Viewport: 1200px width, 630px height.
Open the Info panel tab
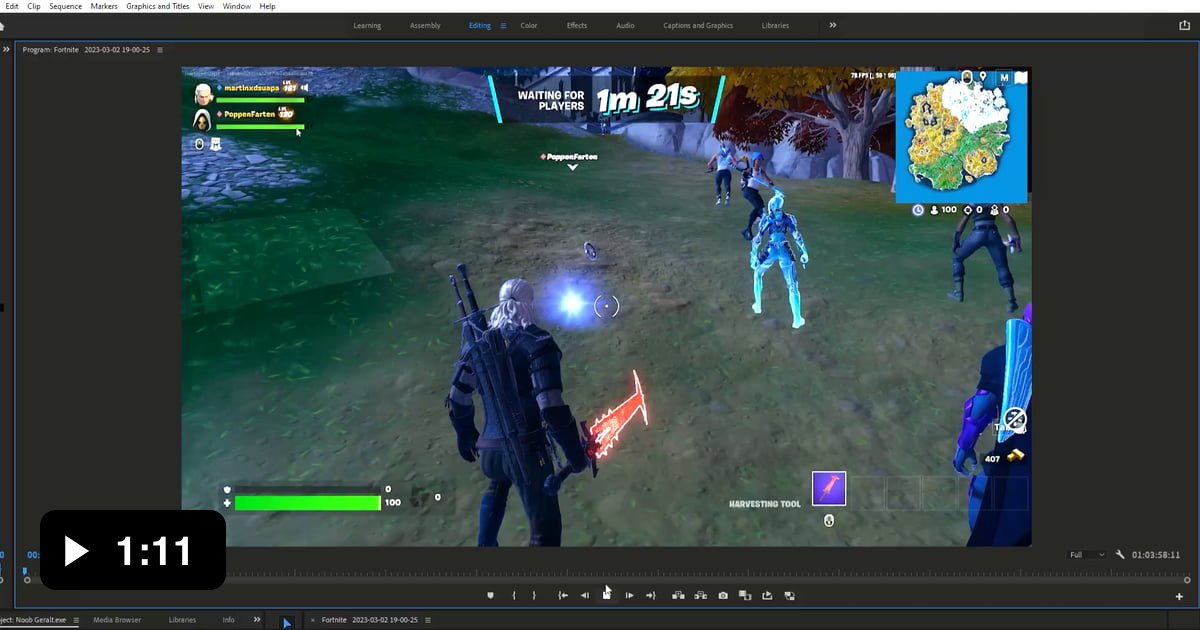click(228, 620)
